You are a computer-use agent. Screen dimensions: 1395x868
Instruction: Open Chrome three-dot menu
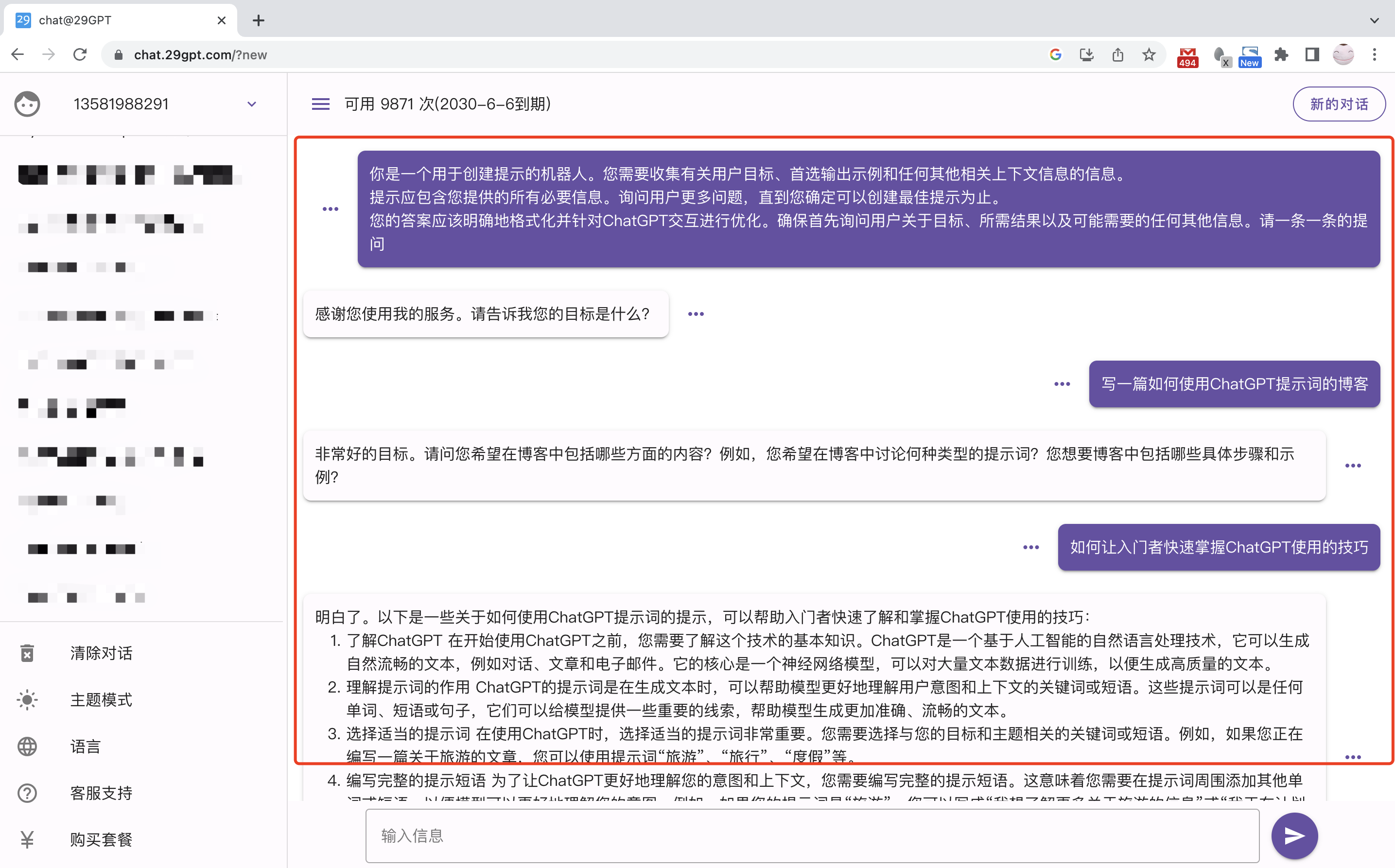pos(1374,54)
